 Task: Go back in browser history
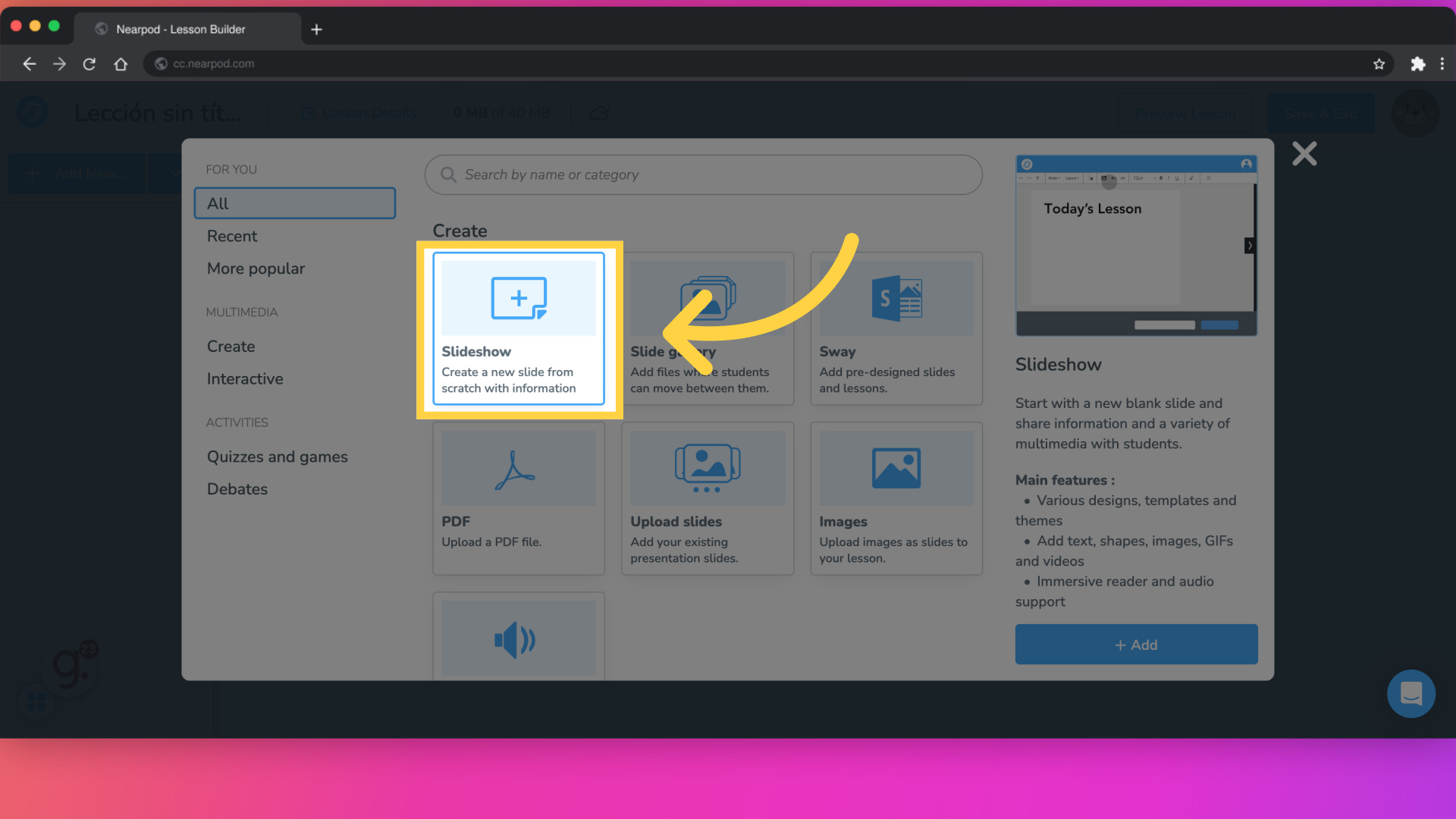(x=29, y=64)
